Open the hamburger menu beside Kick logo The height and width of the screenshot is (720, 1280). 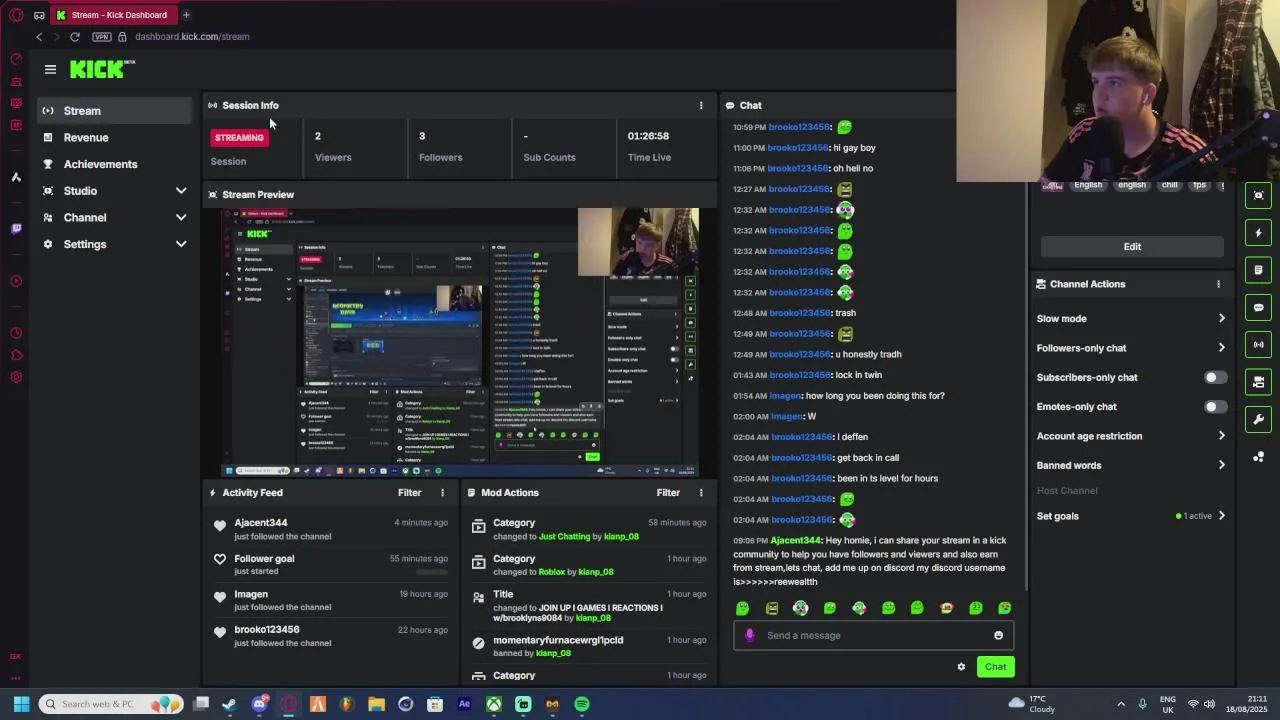(x=50, y=69)
